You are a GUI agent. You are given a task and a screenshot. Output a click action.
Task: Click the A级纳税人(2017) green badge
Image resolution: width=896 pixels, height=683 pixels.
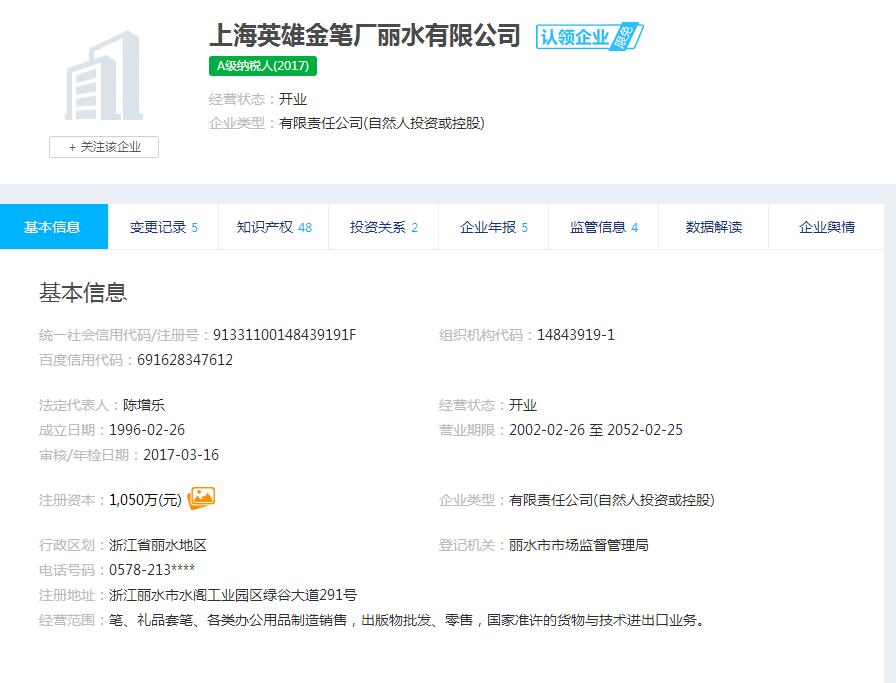(x=263, y=66)
